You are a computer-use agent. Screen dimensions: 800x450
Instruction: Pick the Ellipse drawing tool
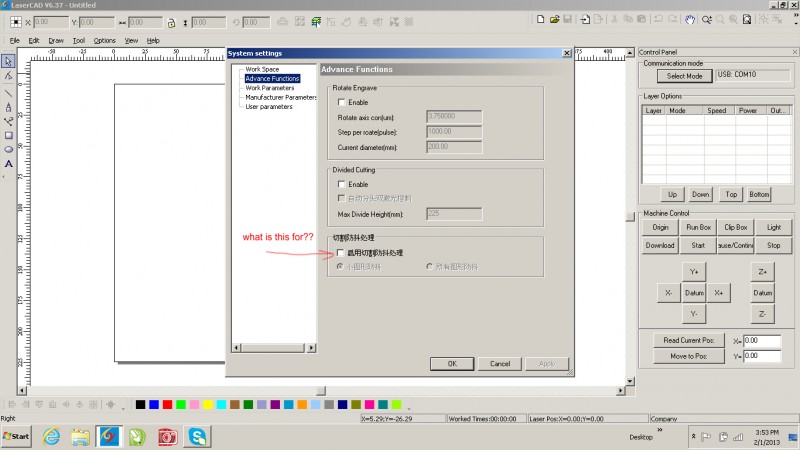[x=8, y=149]
